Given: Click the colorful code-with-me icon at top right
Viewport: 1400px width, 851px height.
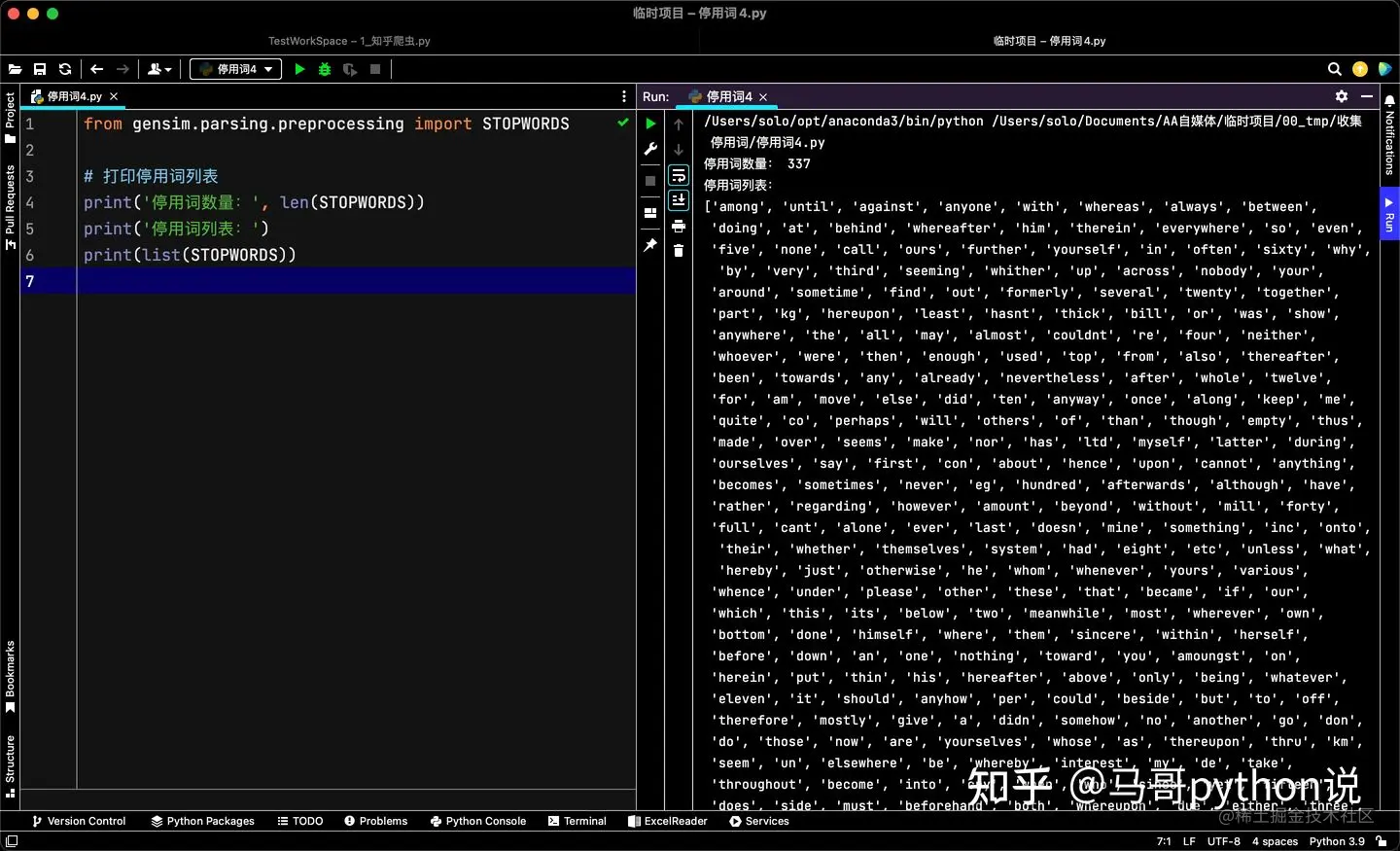Looking at the screenshot, I should tap(1385, 69).
